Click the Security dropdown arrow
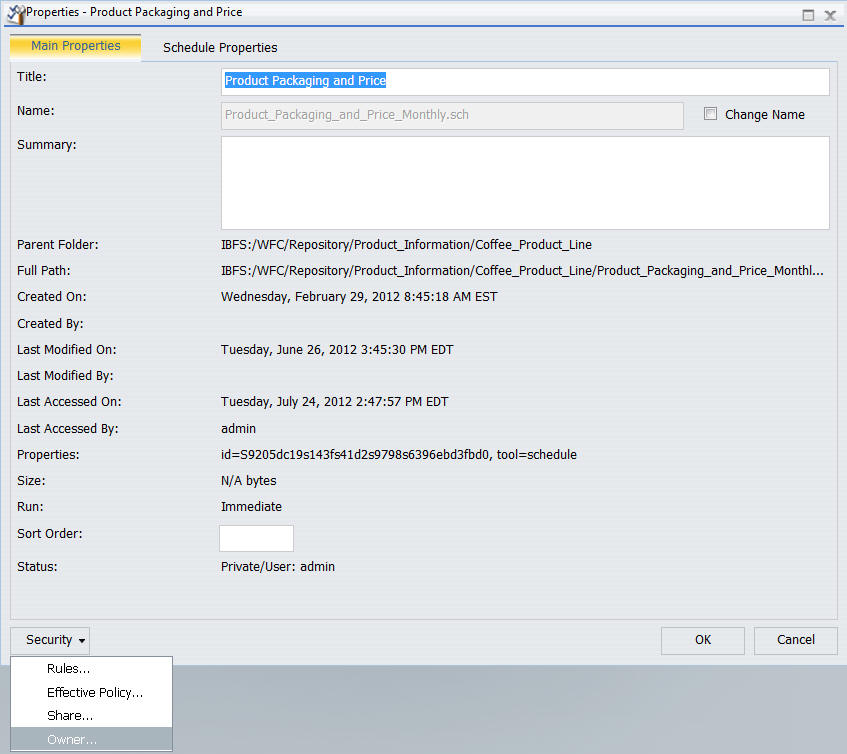 (82, 641)
